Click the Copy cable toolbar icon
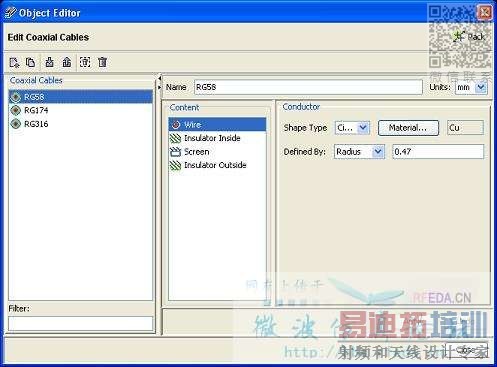 30,62
